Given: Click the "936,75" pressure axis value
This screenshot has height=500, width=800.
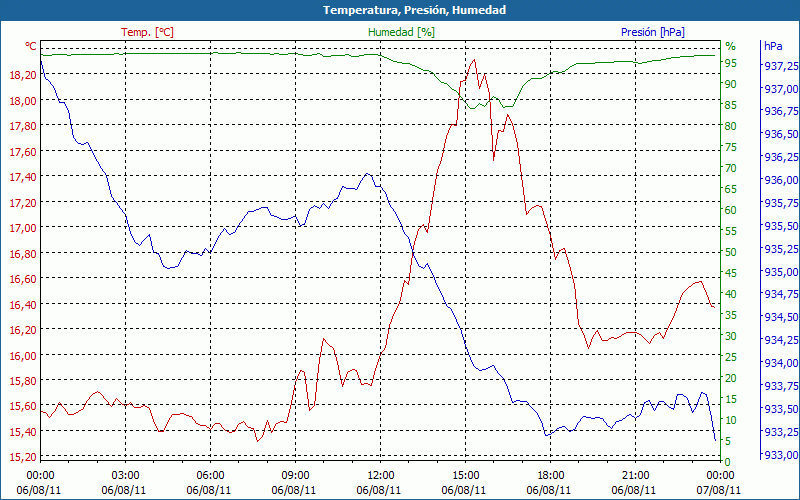Looking at the screenshot, I should [781, 111].
